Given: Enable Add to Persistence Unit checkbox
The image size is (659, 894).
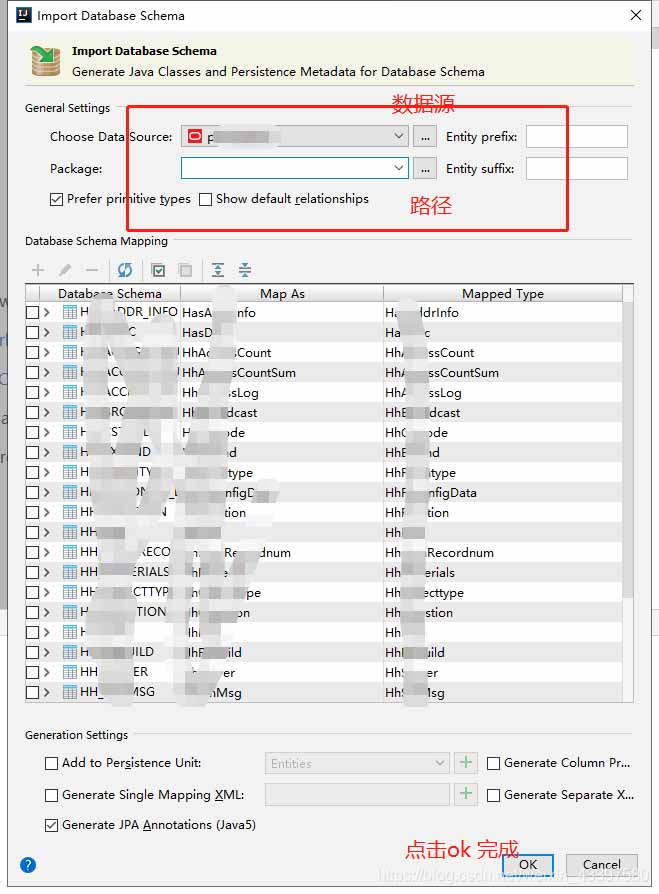Looking at the screenshot, I should pyautogui.click(x=51, y=763).
